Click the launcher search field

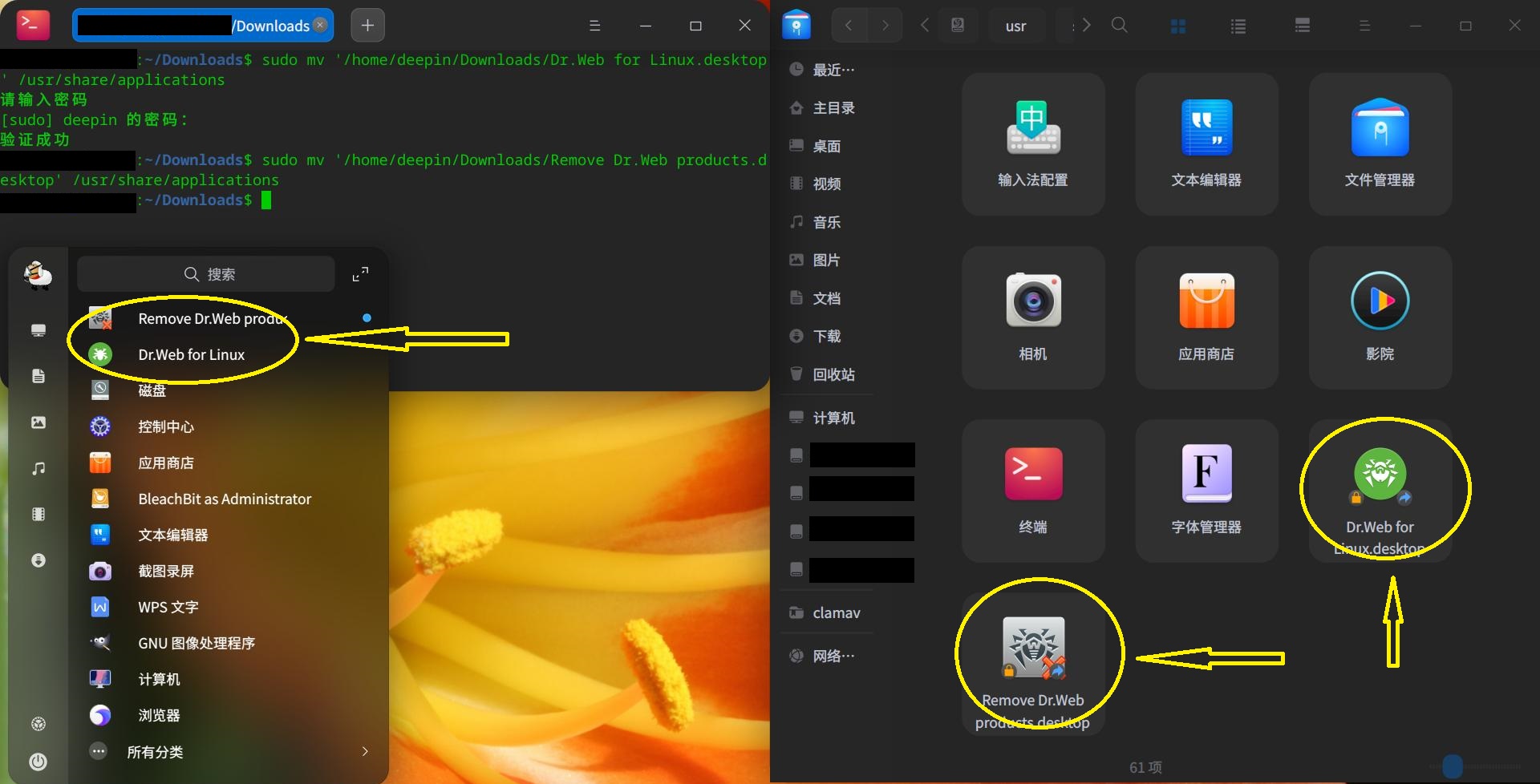point(206,274)
